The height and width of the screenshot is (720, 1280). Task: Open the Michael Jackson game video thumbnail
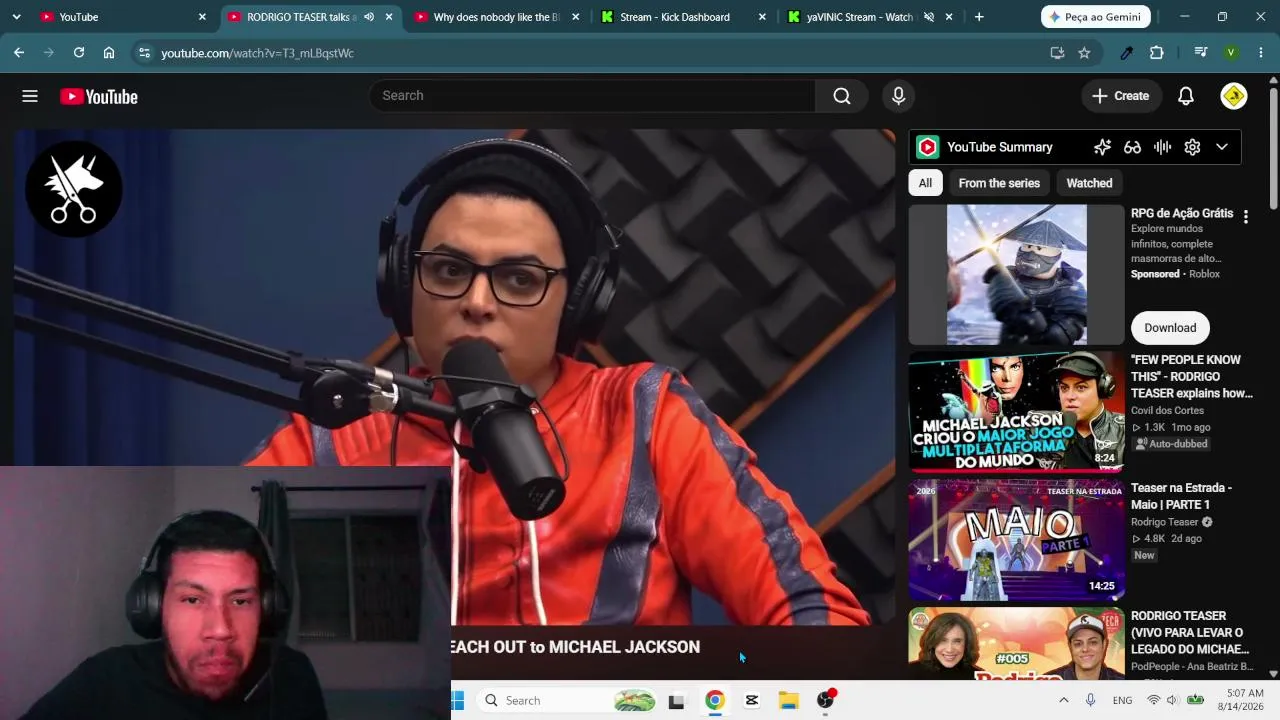point(1016,410)
